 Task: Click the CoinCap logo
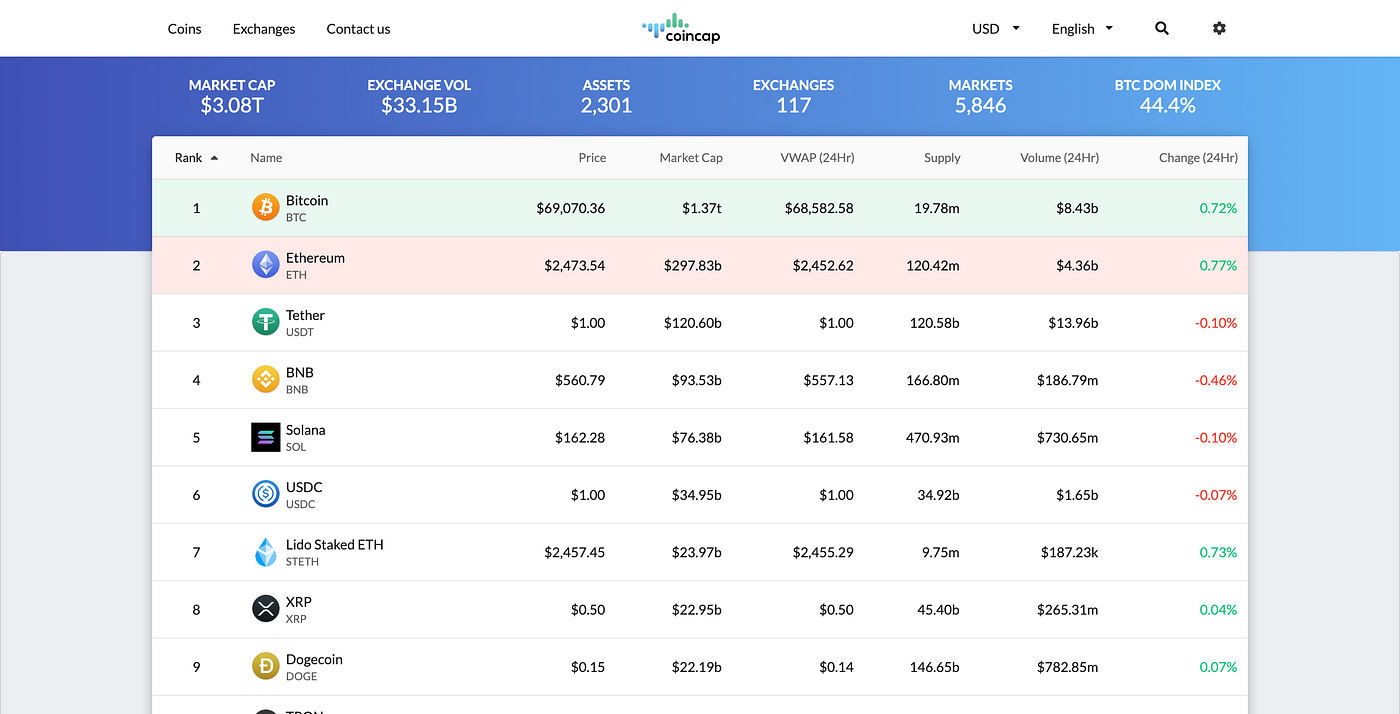tap(681, 28)
